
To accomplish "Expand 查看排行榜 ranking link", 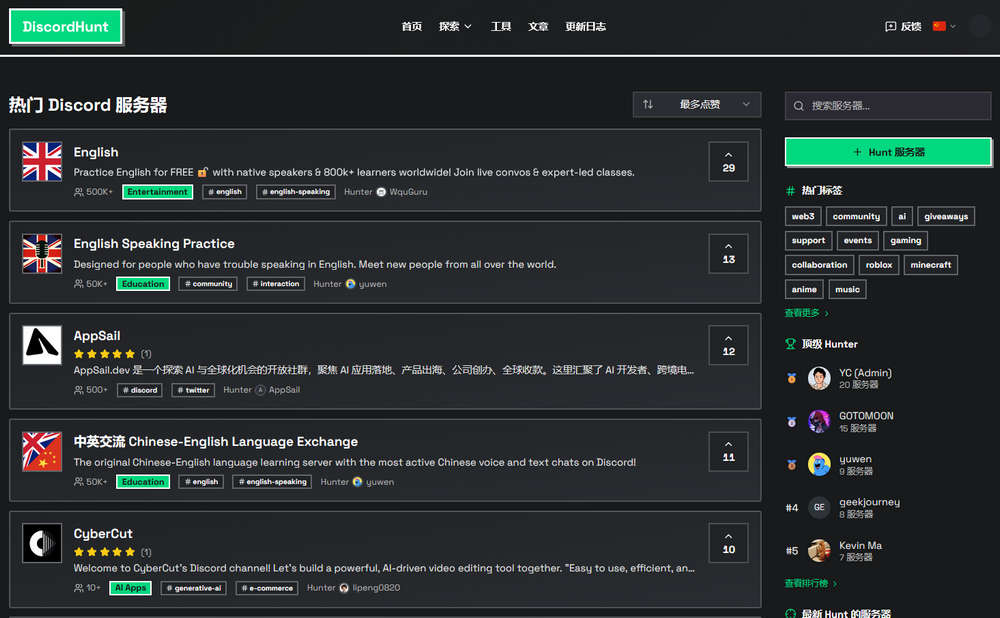I will (x=811, y=584).
